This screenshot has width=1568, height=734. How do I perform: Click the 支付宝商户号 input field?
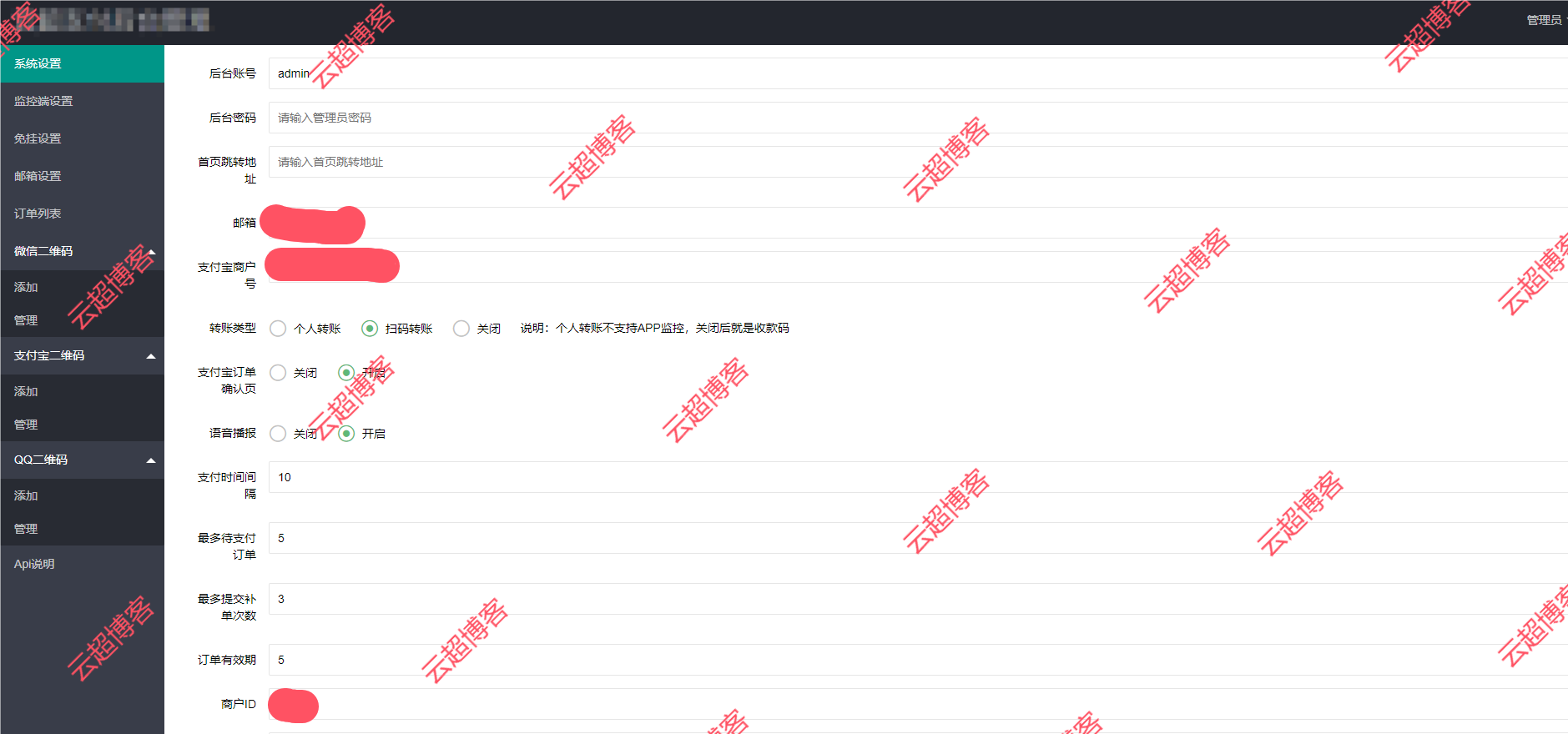coord(918,267)
